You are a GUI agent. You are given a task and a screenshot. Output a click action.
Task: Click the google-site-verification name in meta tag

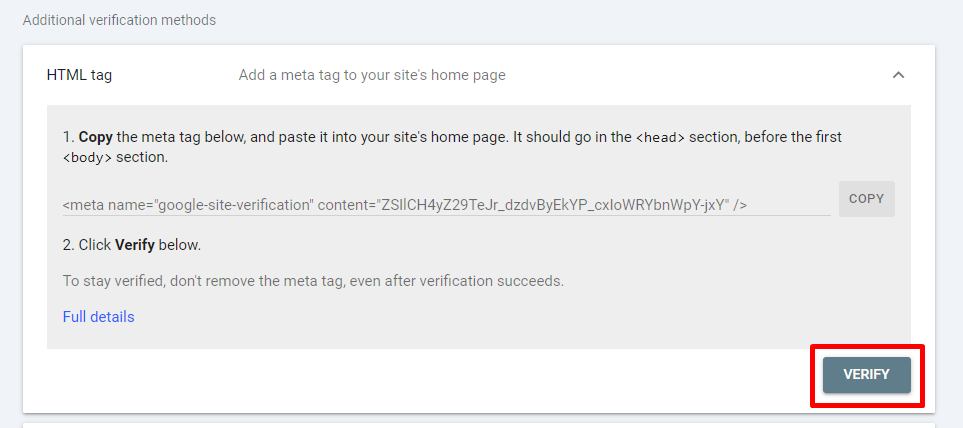point(235,205)
